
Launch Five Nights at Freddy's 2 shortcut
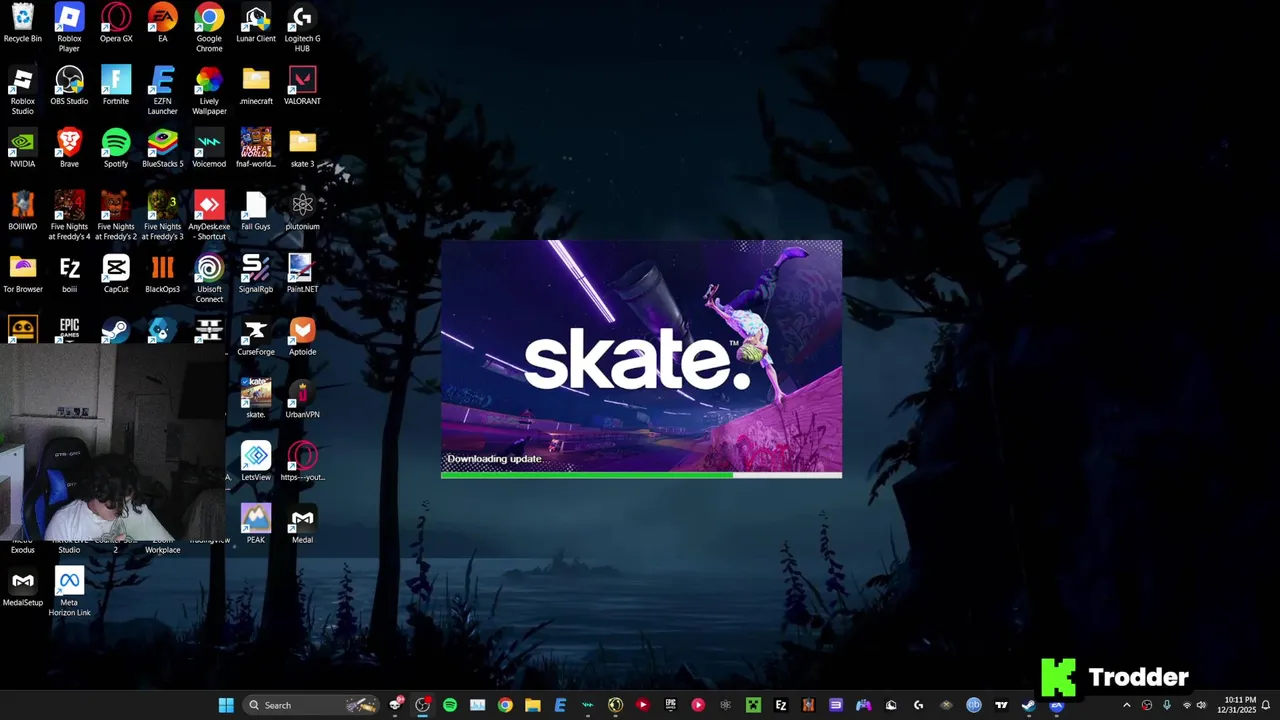click(116, 216)
